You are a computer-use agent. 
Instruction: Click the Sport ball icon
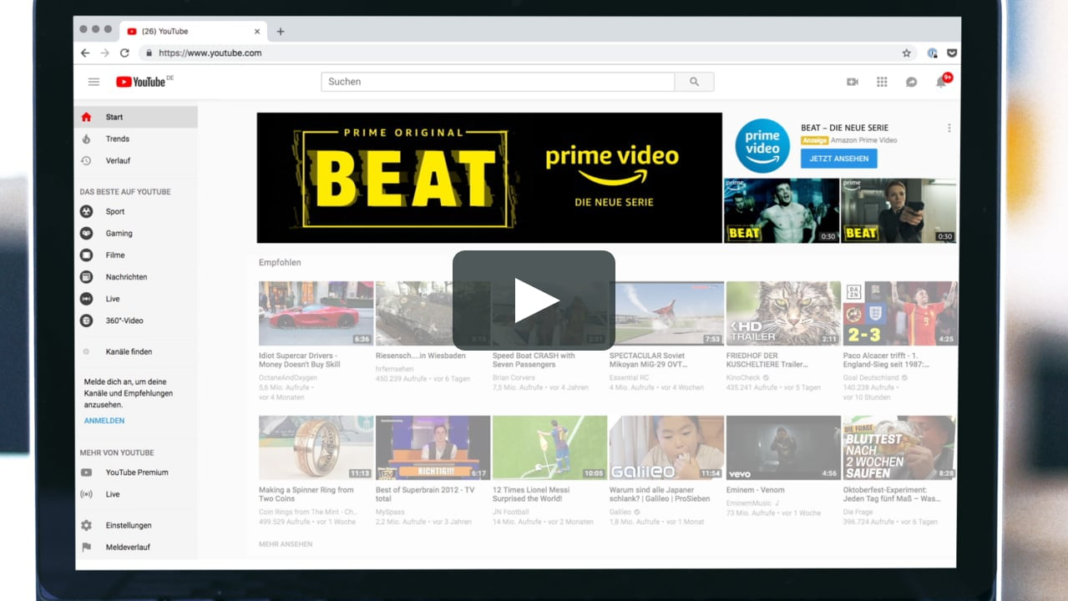coord(87,211)
